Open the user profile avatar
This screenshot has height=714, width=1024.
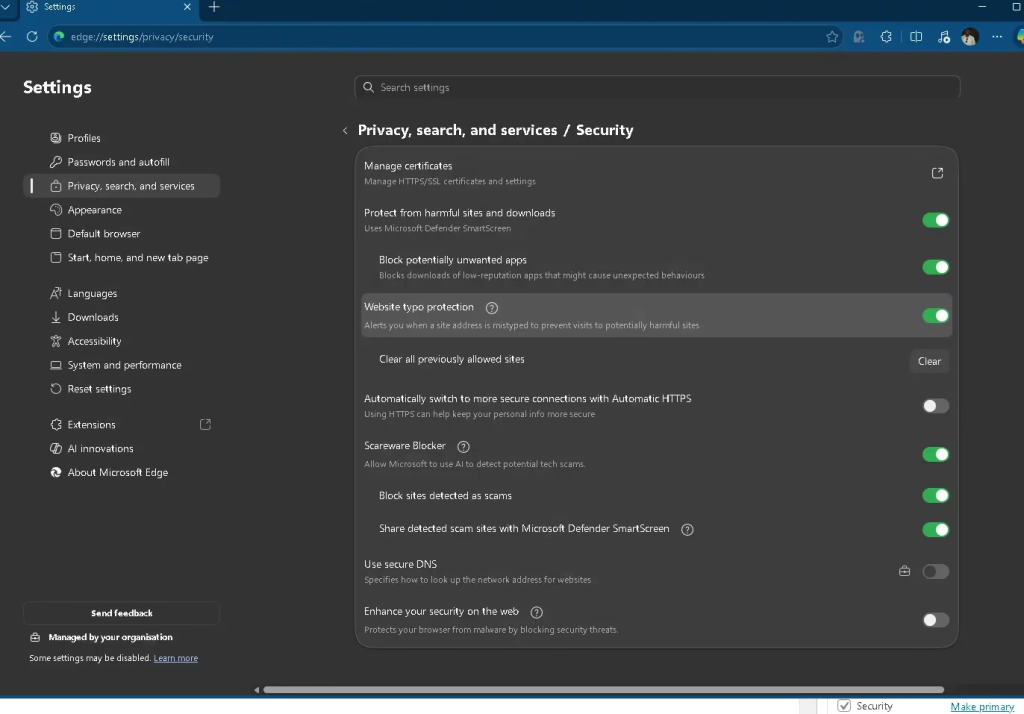point(969,37)
